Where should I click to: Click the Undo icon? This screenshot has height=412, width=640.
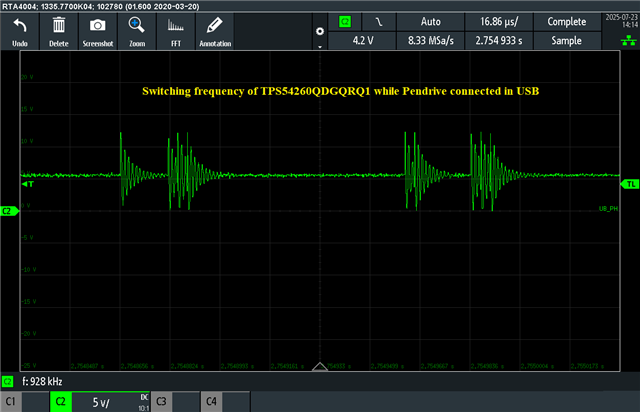(20, 31)
